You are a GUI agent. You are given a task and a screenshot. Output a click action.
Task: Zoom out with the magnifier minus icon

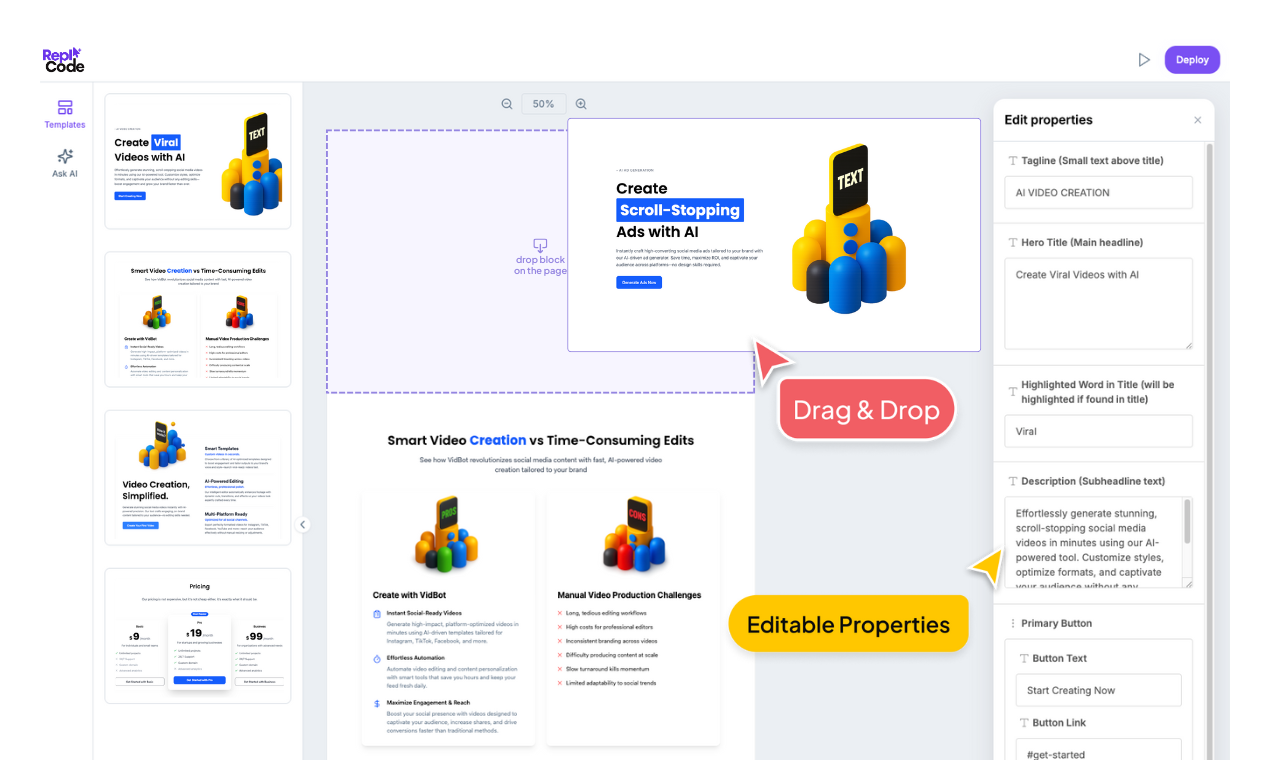click(x=507, y=104)
